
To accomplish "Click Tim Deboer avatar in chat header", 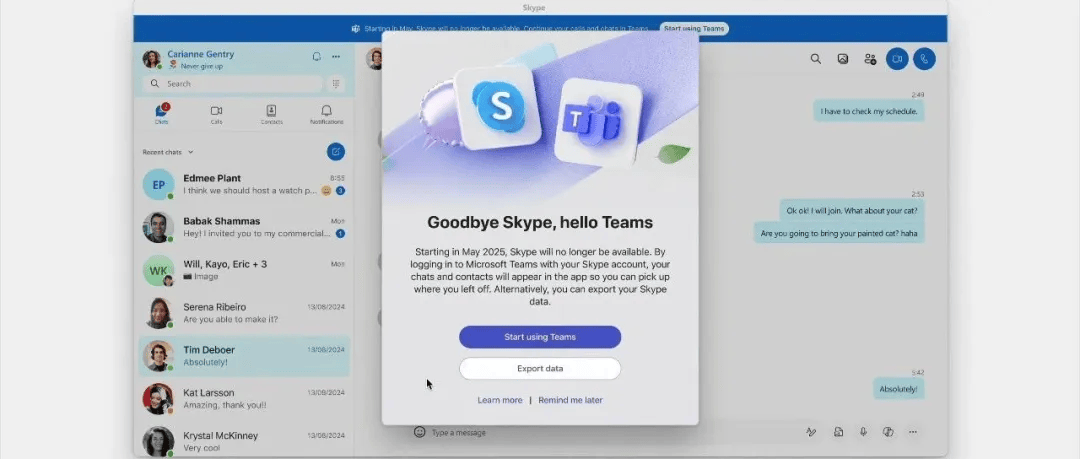I will click(374, 59).
